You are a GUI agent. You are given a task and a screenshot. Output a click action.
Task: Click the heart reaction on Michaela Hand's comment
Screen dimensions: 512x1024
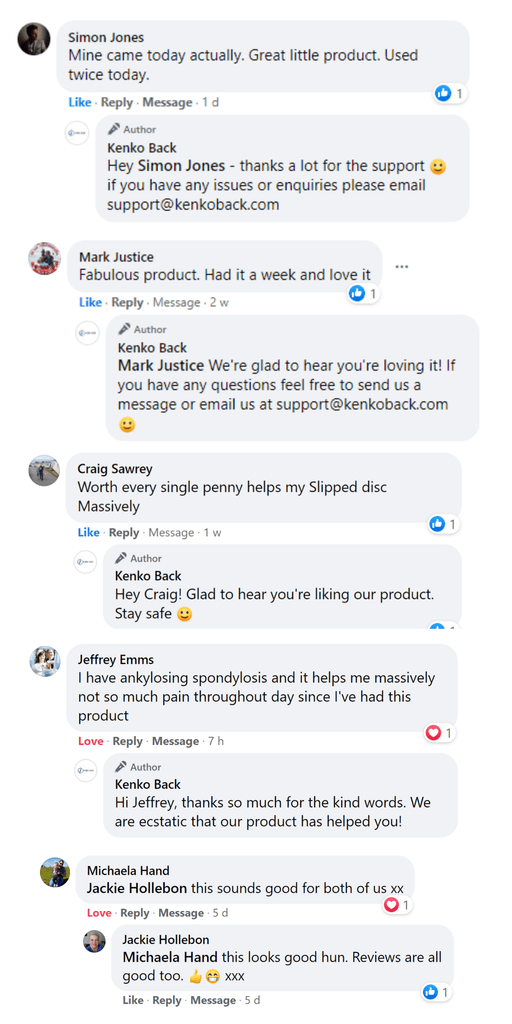391,905
